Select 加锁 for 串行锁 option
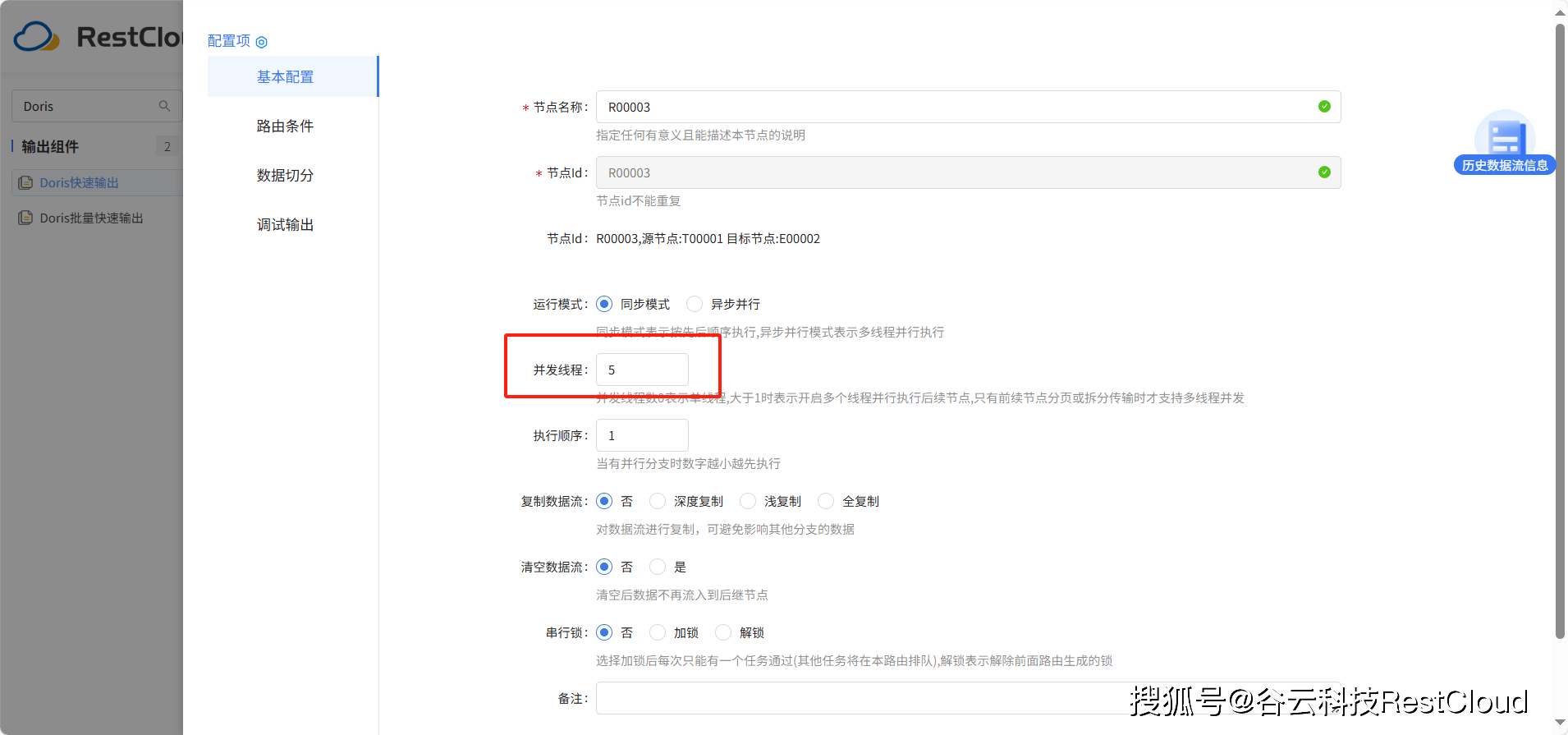Viewport: 1568px width, 735px height. (x=658, y=632)
